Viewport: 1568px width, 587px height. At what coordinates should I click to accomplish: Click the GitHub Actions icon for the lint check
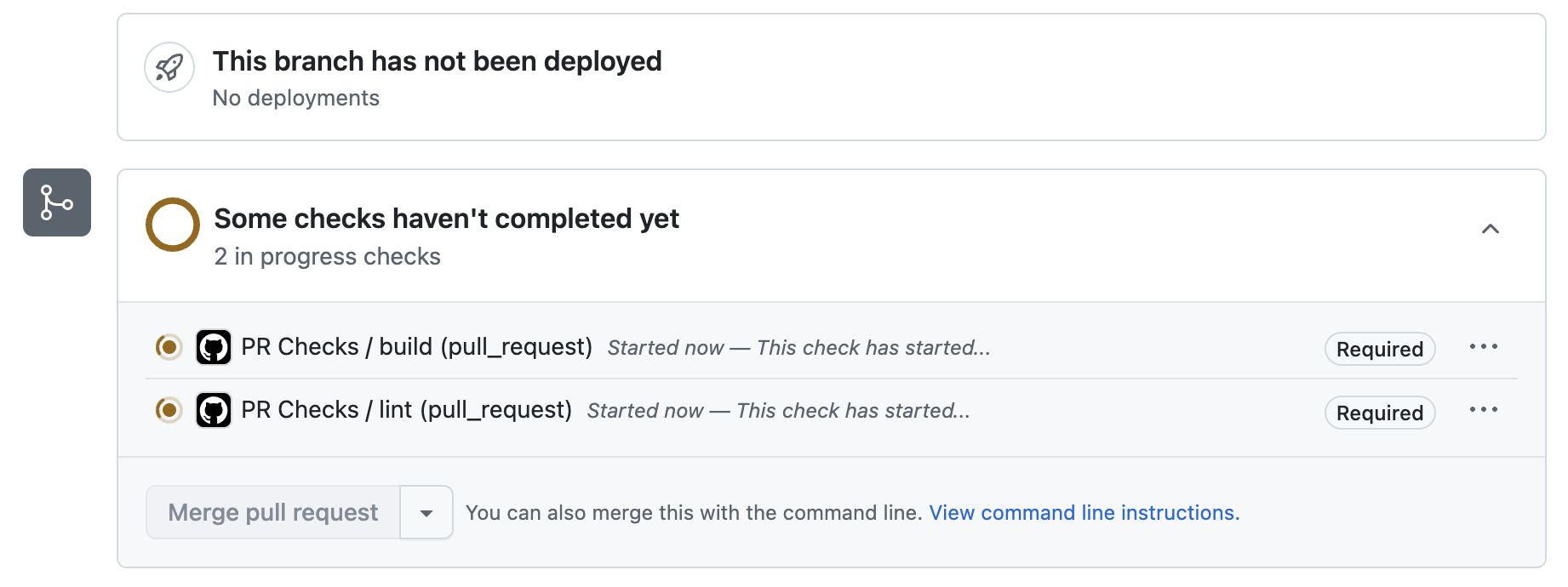214,409
